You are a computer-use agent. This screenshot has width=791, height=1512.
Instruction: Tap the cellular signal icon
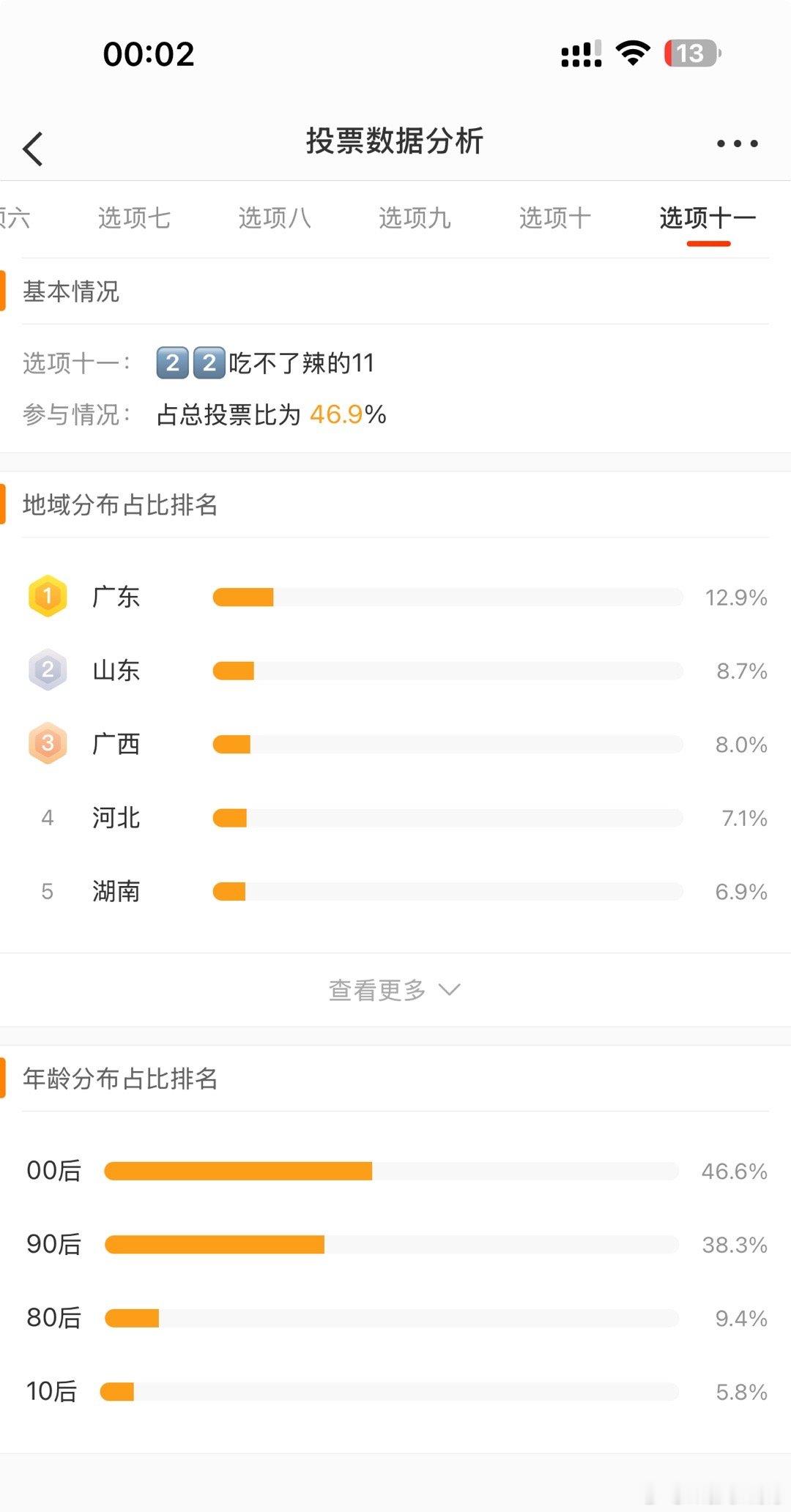point(582,53)
